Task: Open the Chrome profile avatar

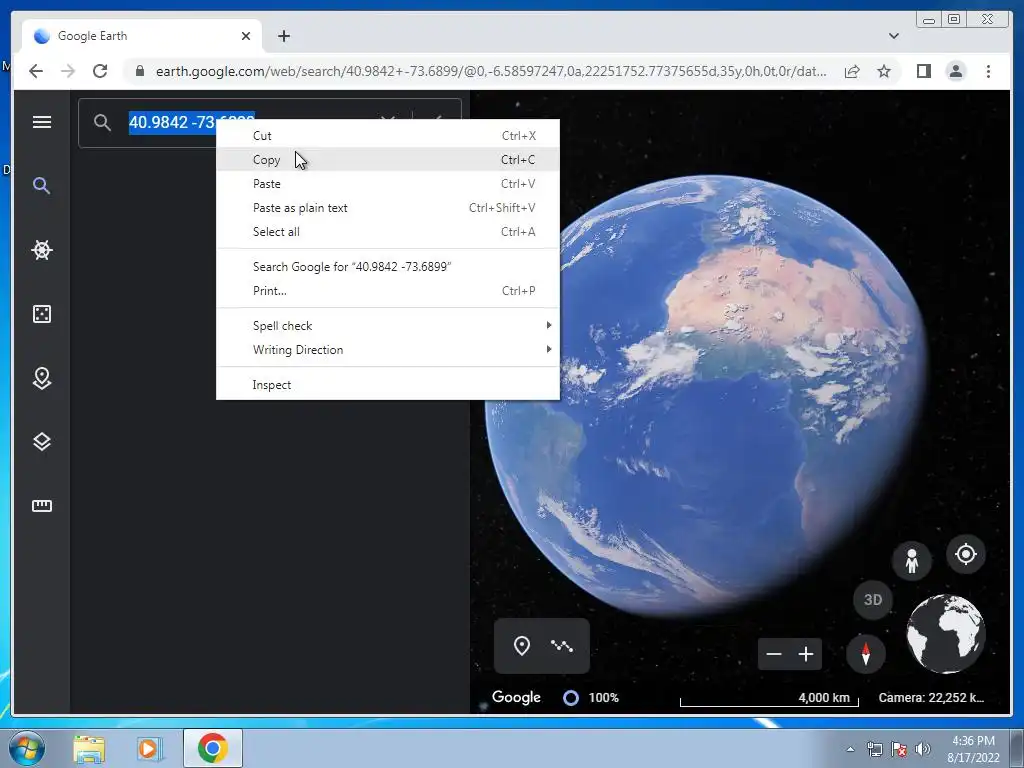Action: (x=956, y=71)
